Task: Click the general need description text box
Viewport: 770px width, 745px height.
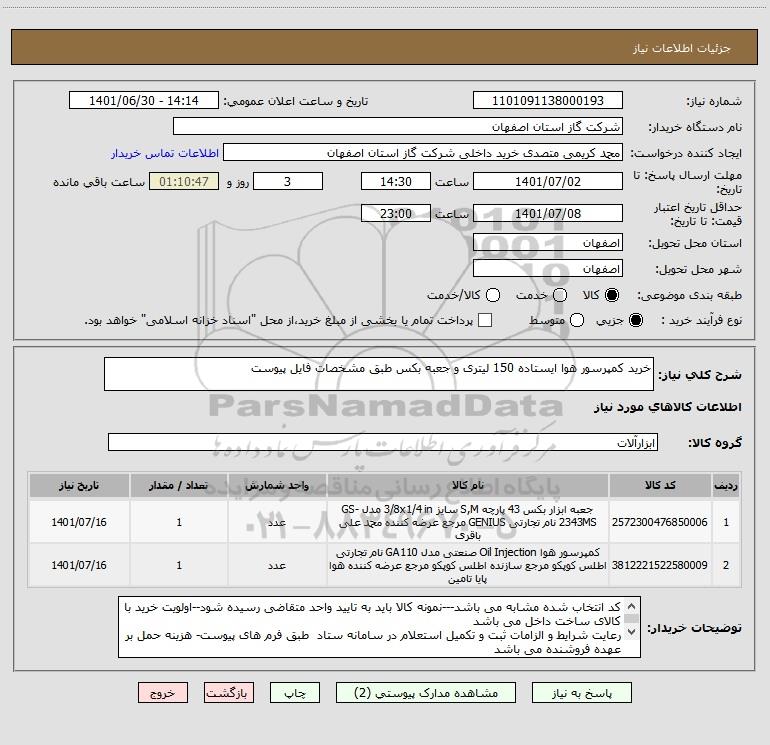Action: 379,374
